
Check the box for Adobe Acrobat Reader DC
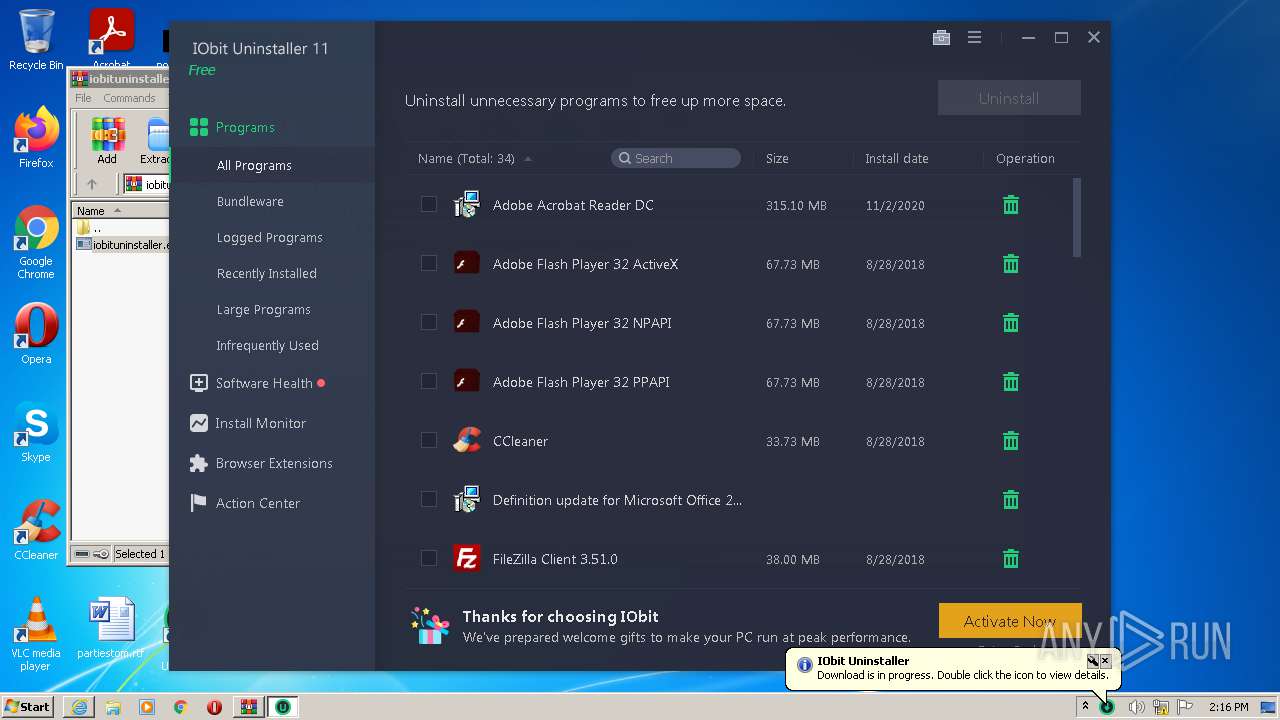(429, 204)
